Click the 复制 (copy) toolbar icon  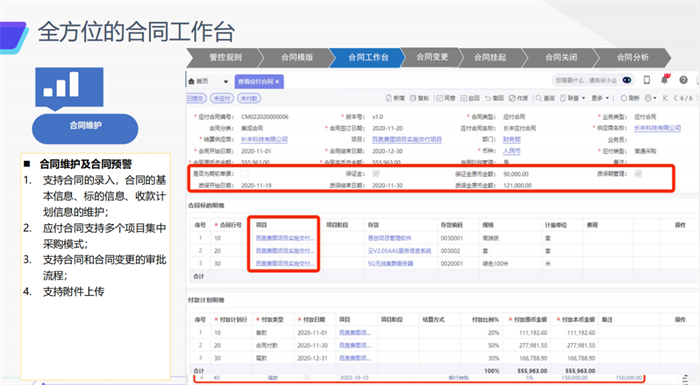413,98
